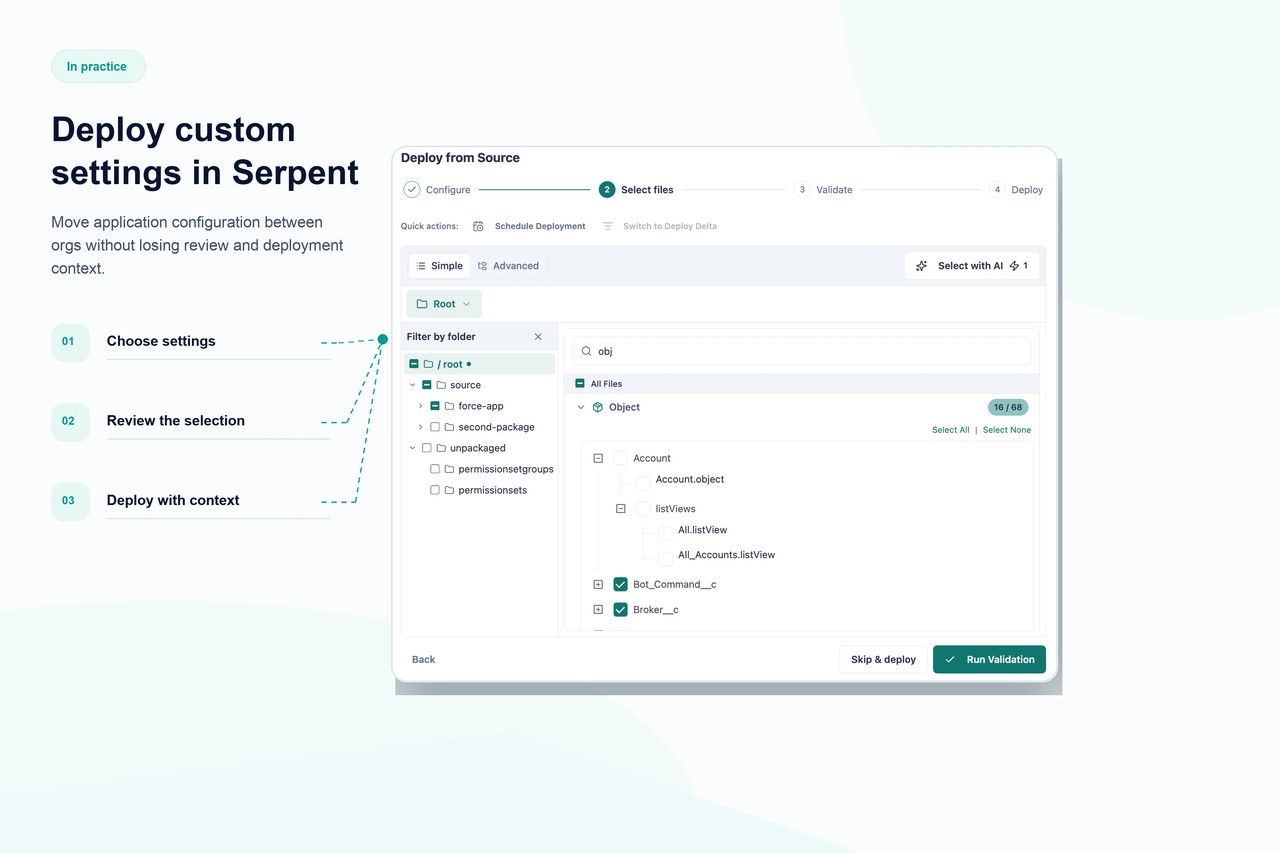Check the All_Accounts.listView checkbox

pyautogui.click(x=665, y=558)
